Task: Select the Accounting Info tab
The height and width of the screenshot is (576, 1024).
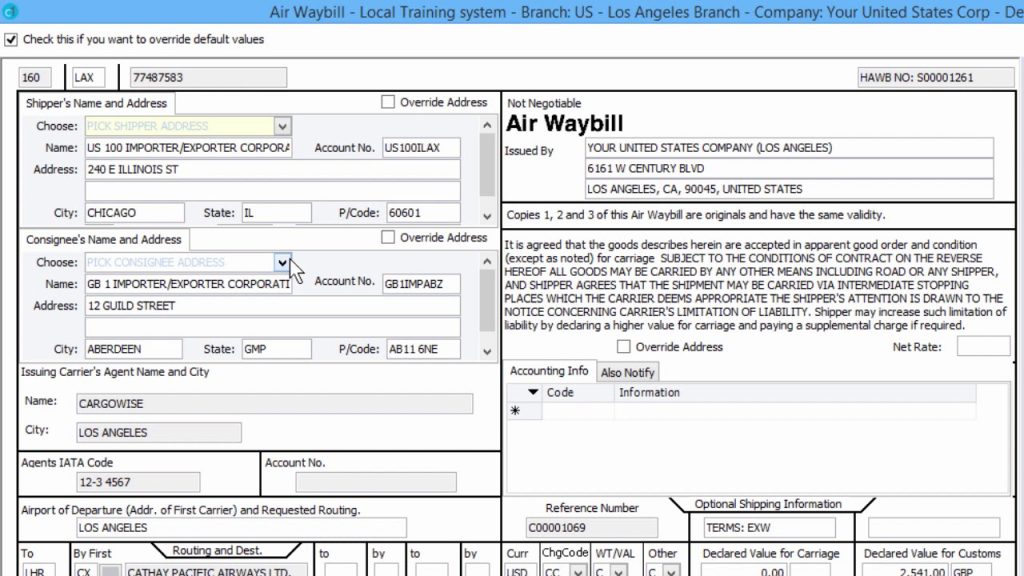Action: (548, 370)
